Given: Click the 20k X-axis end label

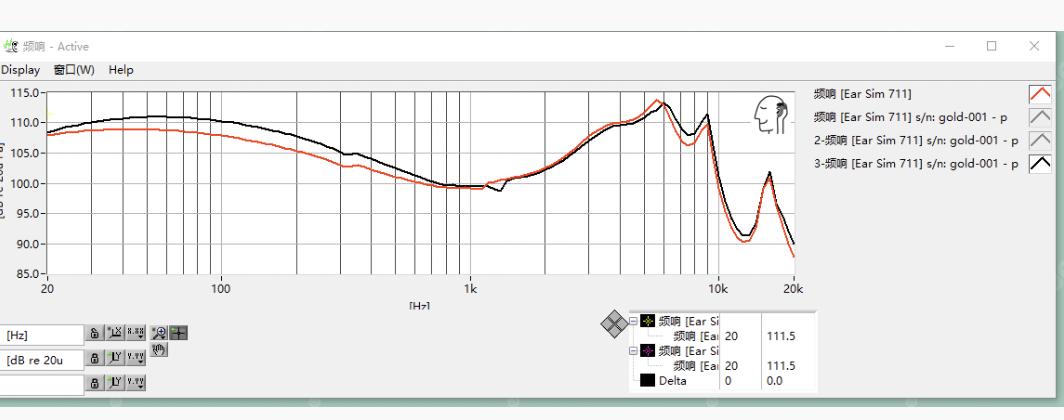Looking at the screenshot, I should [793, 288].
